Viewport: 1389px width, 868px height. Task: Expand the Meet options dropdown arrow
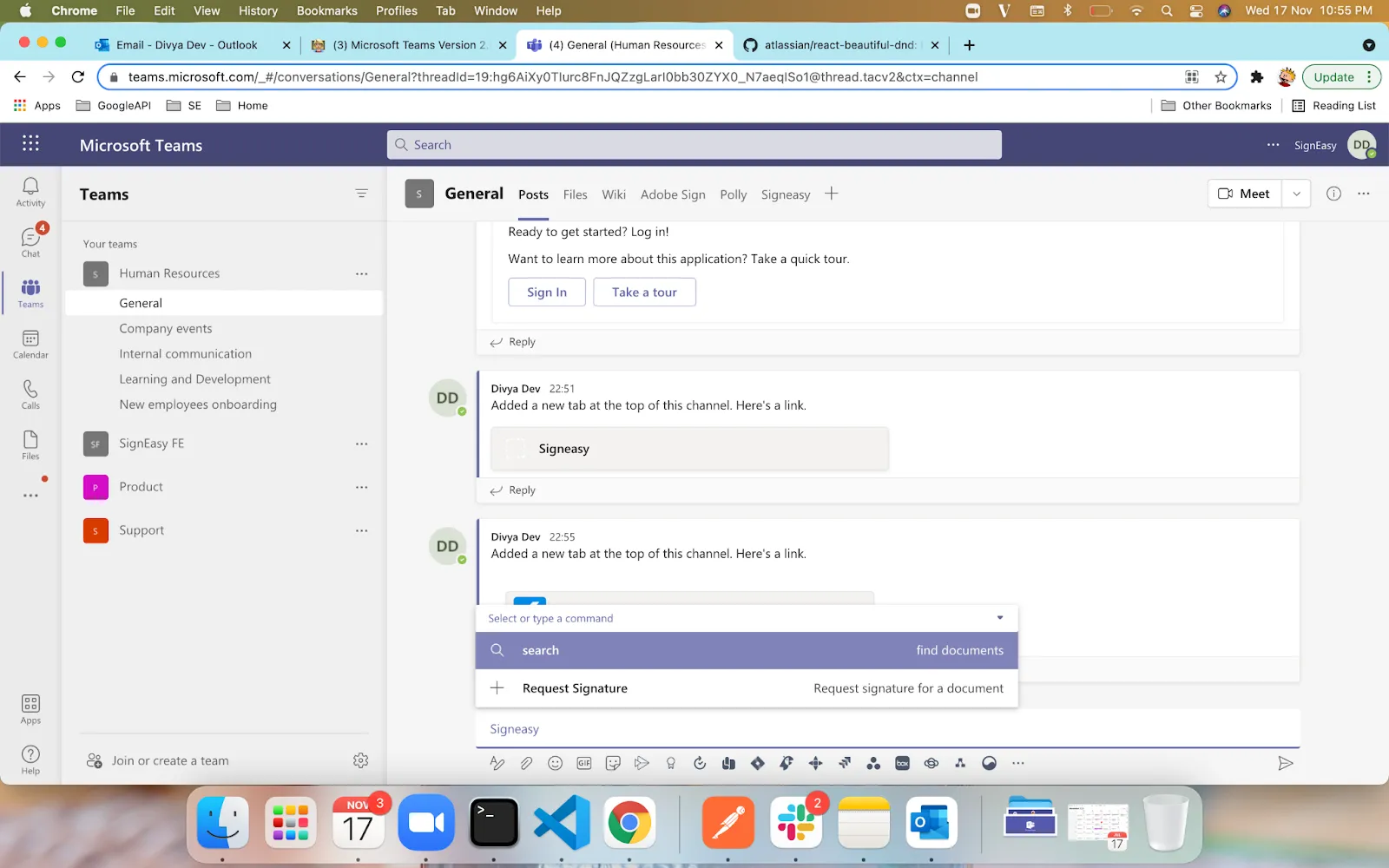(1296, 194)
